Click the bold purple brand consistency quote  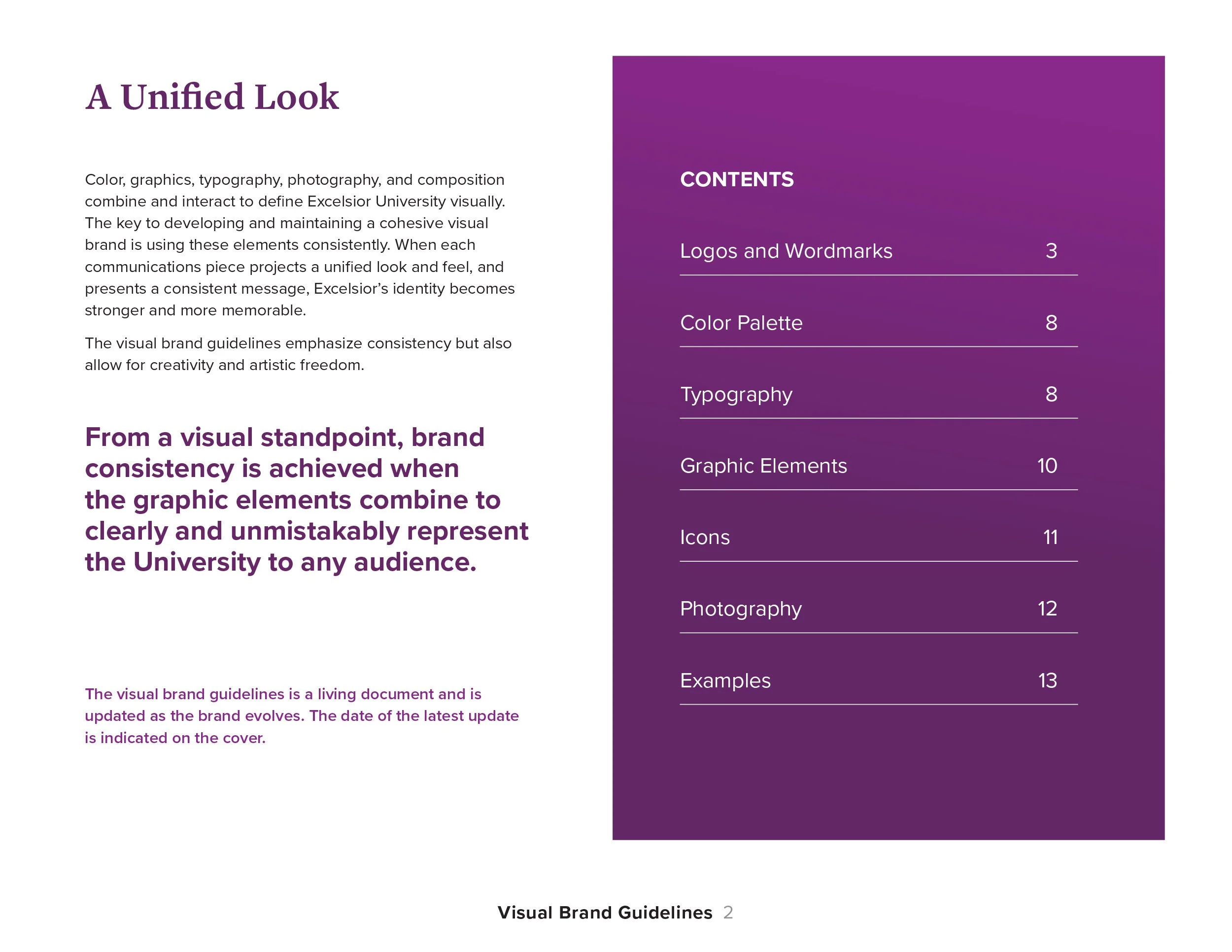pos(306,500)
